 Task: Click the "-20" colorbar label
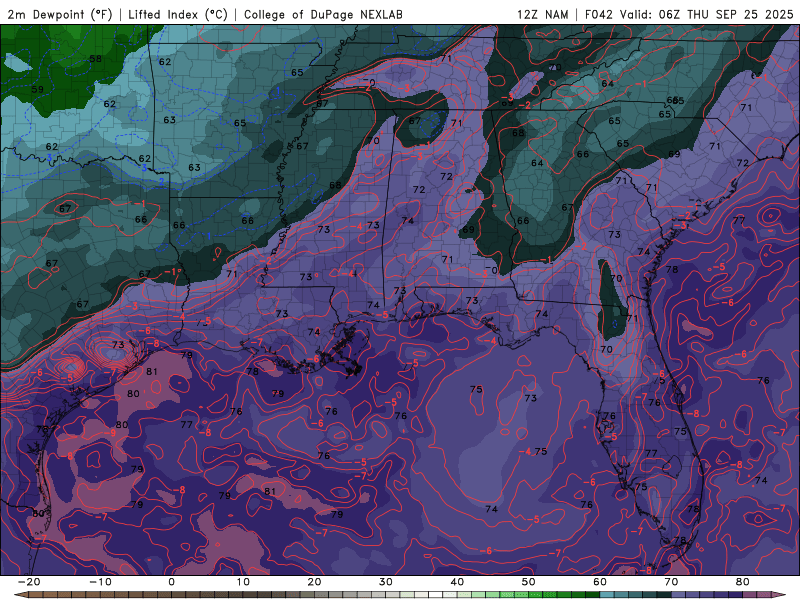29,582
